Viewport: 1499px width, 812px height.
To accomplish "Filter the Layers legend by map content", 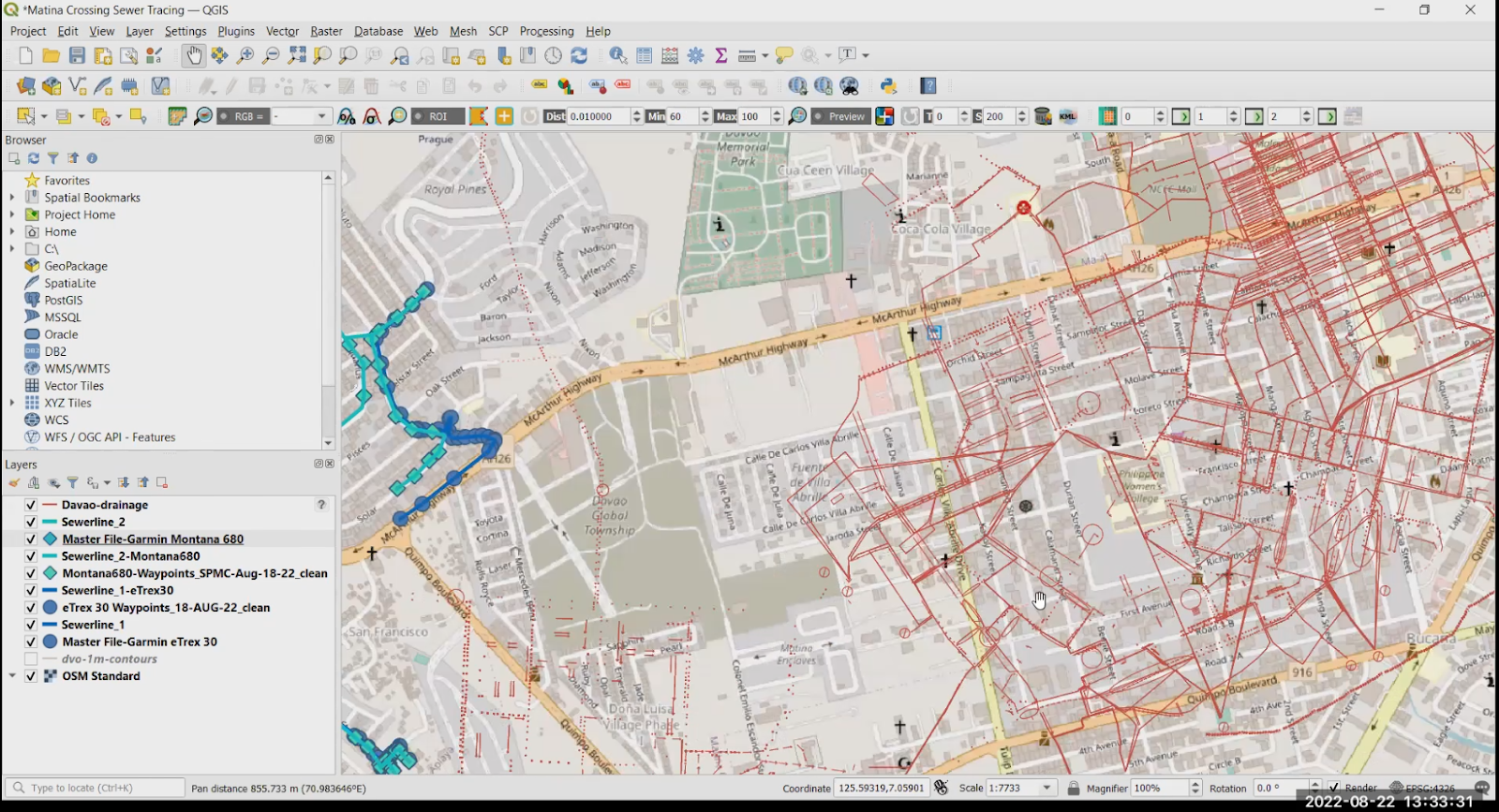I will tap(72, 483).
